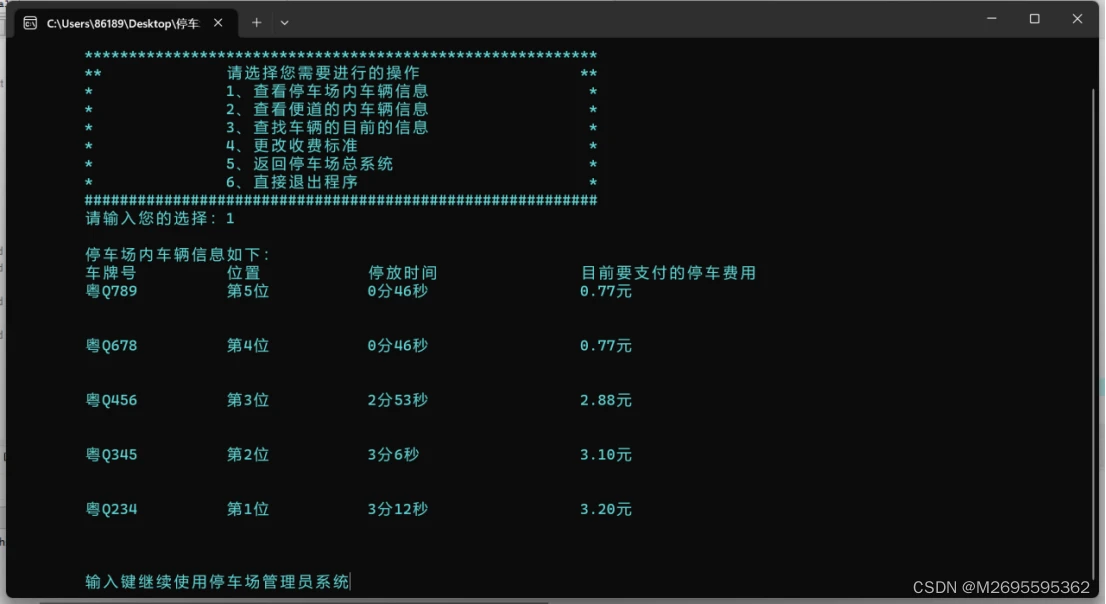1106x604 pixels.
Task: Click parking time '3分12秒'
Action: 398,509
